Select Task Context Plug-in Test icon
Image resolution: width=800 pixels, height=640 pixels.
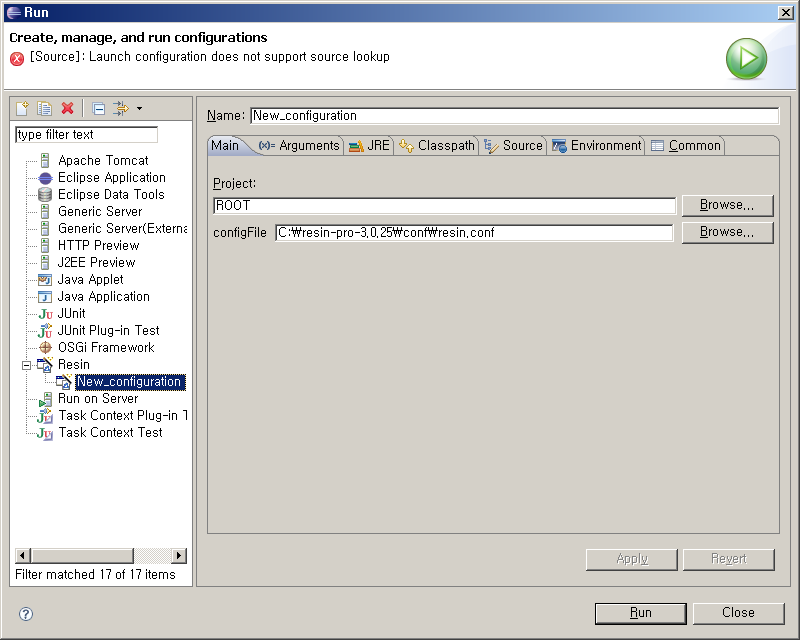click(45, 416)
